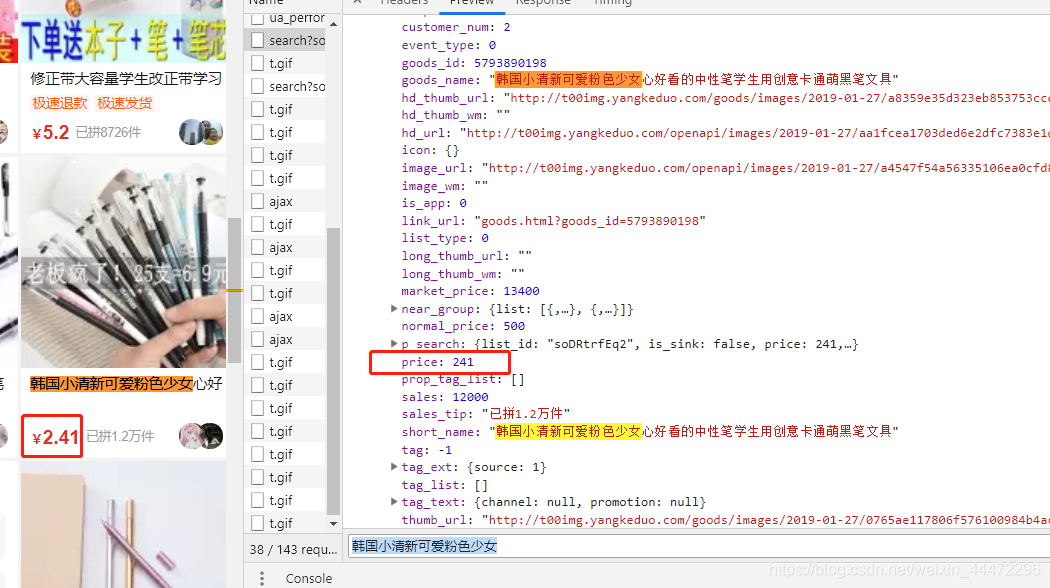Select the event_type: 0 line
Viewport: 1050px width, 588px height.
(x=449, y=45)
